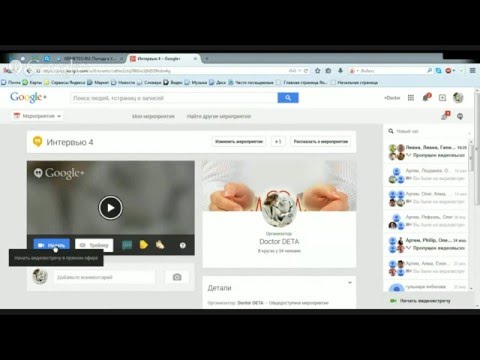Open the chat Артем, Philip, Оле...
The height and width of the screenshot is (360, 480).
[427, 244]
